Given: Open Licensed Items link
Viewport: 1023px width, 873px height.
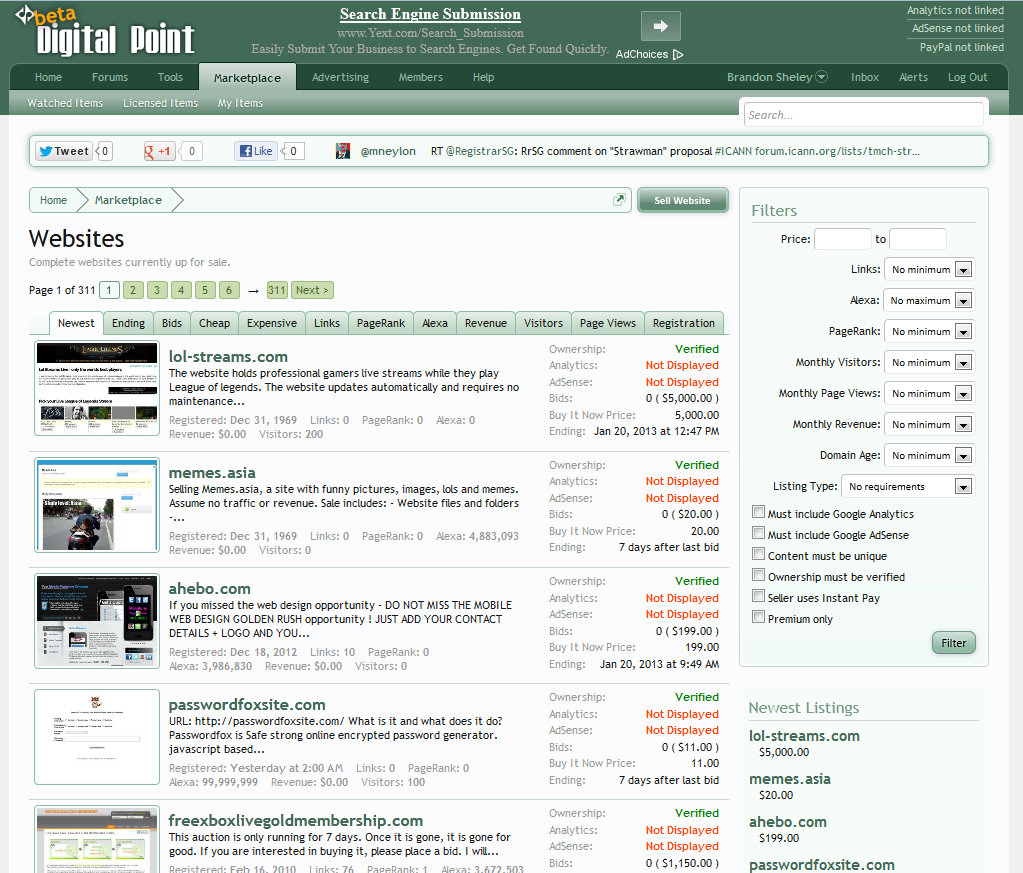Looking at the screenshot, I should tap(160, 103).
